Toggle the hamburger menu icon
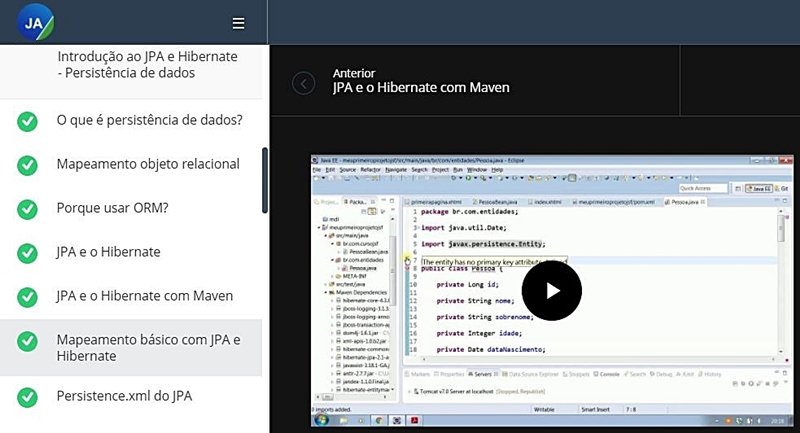This screenshot has height=433, width=800. coord(238,23)
